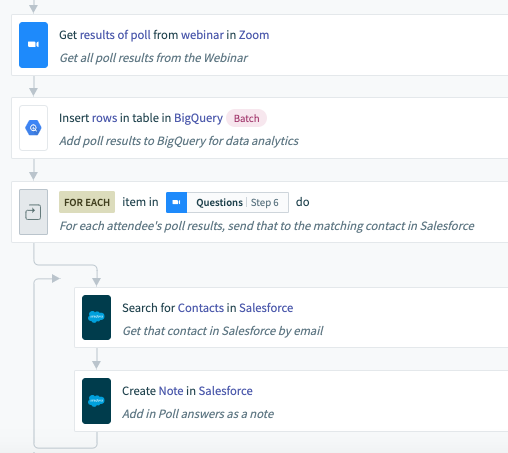Click the Zoom camera icon on poll step
Viewport: 508px width, 453px height.
point(33,45)
